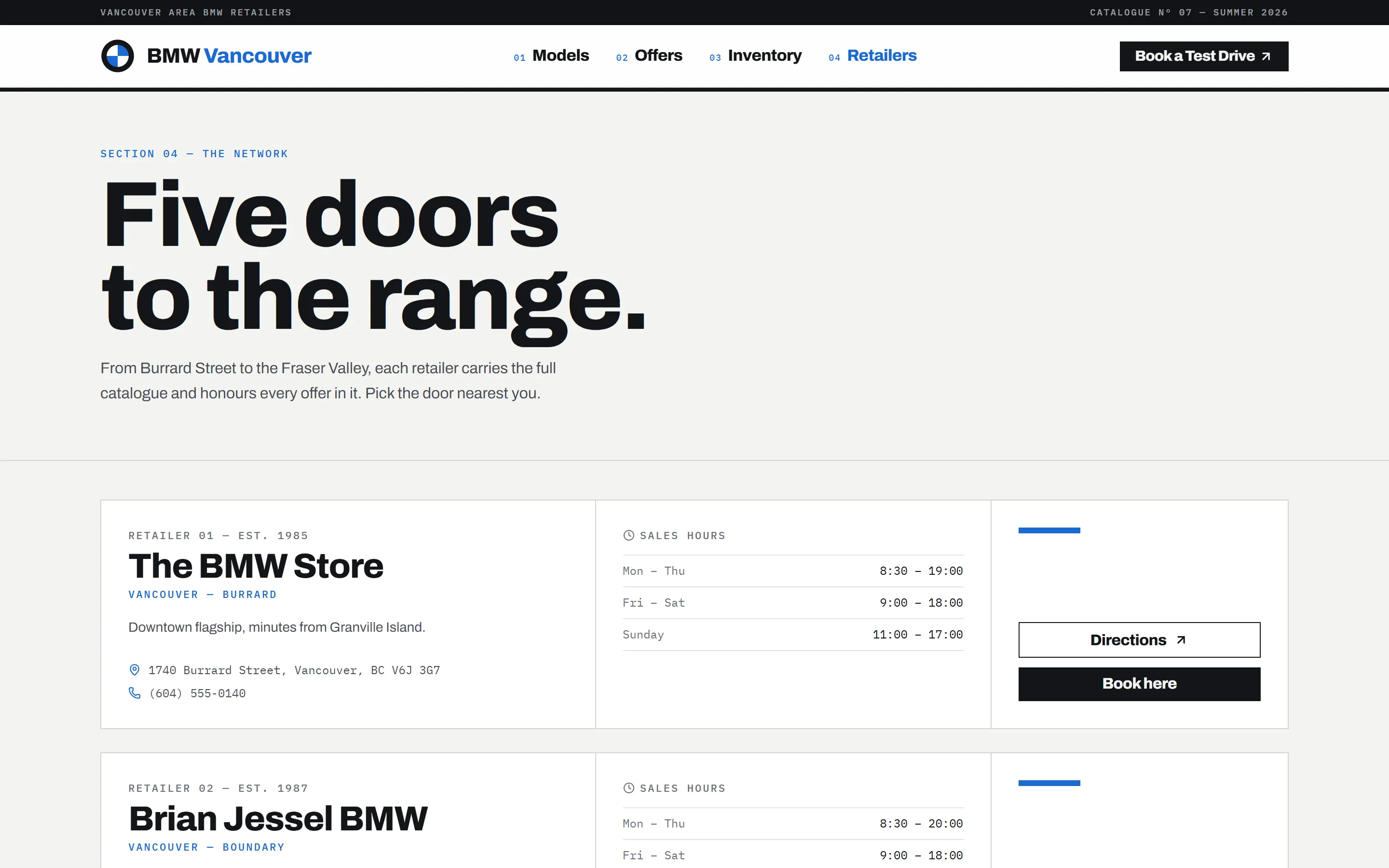Screen dimensions: 1389x868
Task: Click the clock icon in Brian Jessel BMW hours
Action: [628, 787]
